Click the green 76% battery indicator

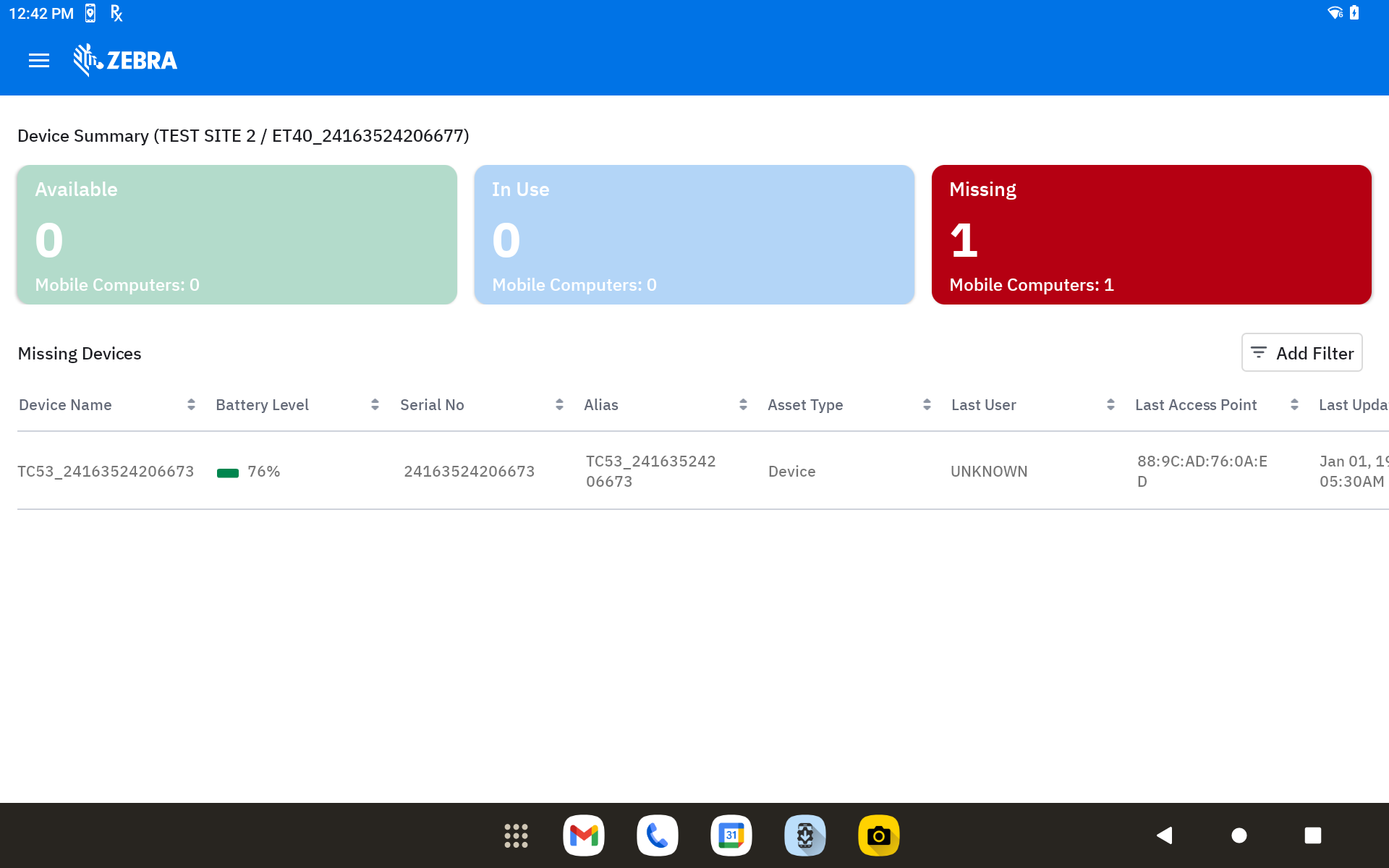coord(229,473)
